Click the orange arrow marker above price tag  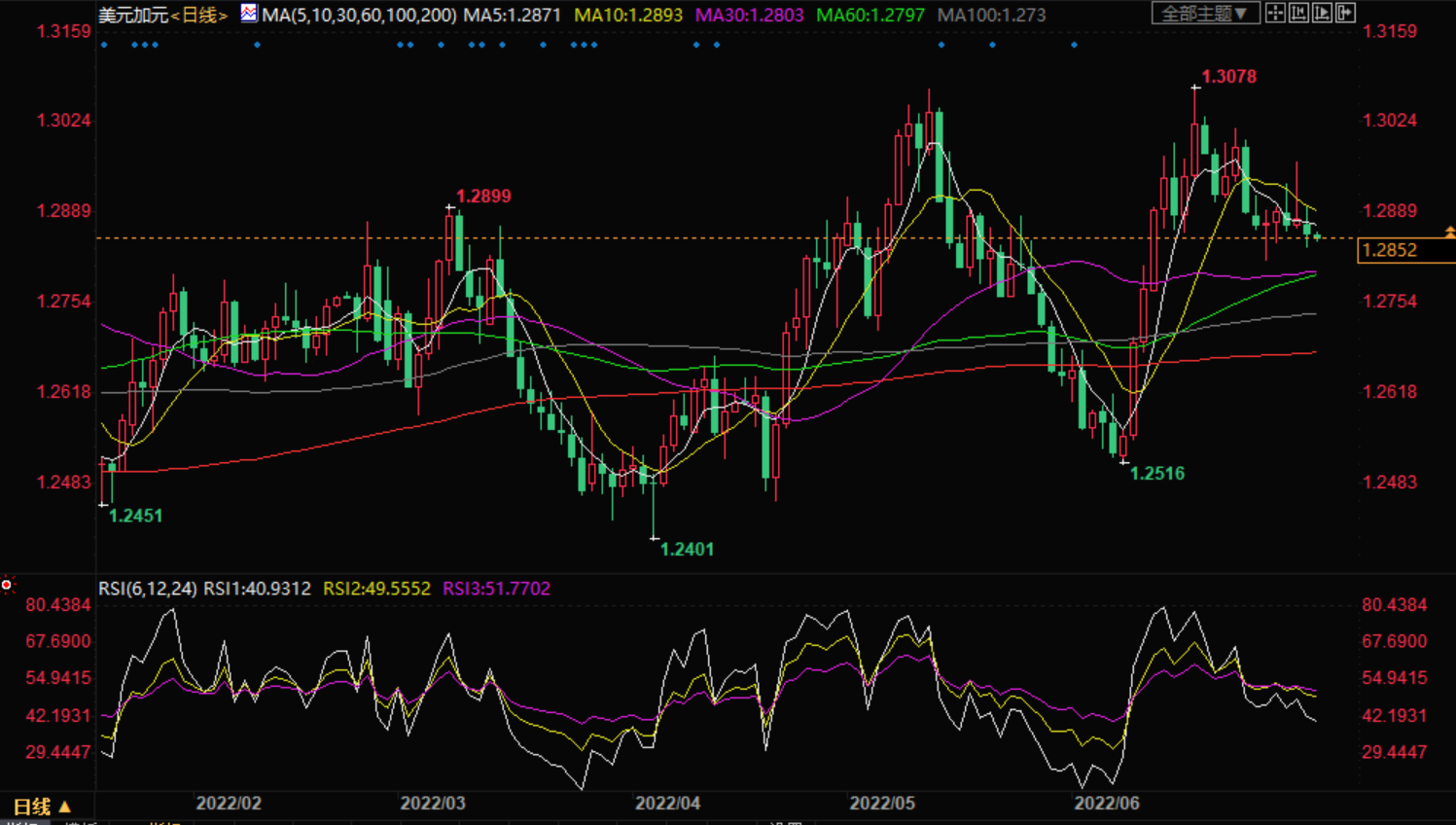[x=1449, y=232]
